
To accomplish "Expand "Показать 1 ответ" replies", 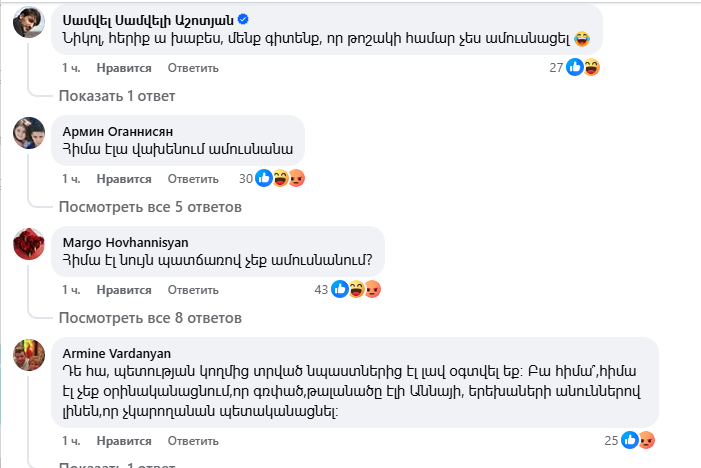I will pos(116,96).
